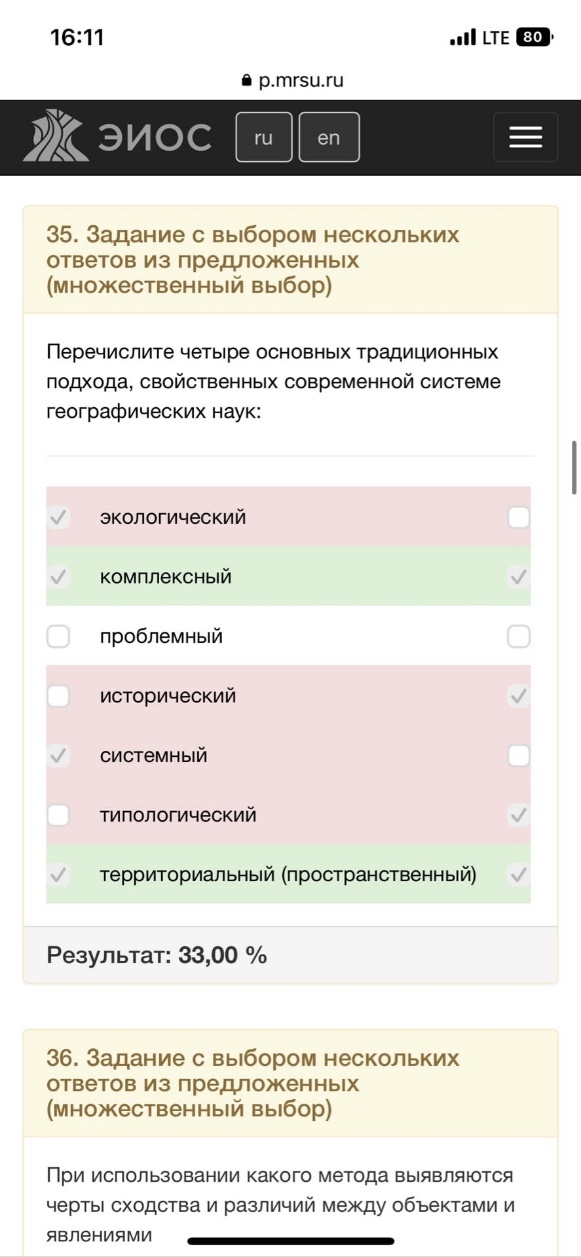Toggle left checkbox for экологический
Image resolution: width=581 pixels, height=1257 pixels.
[59, 517]
